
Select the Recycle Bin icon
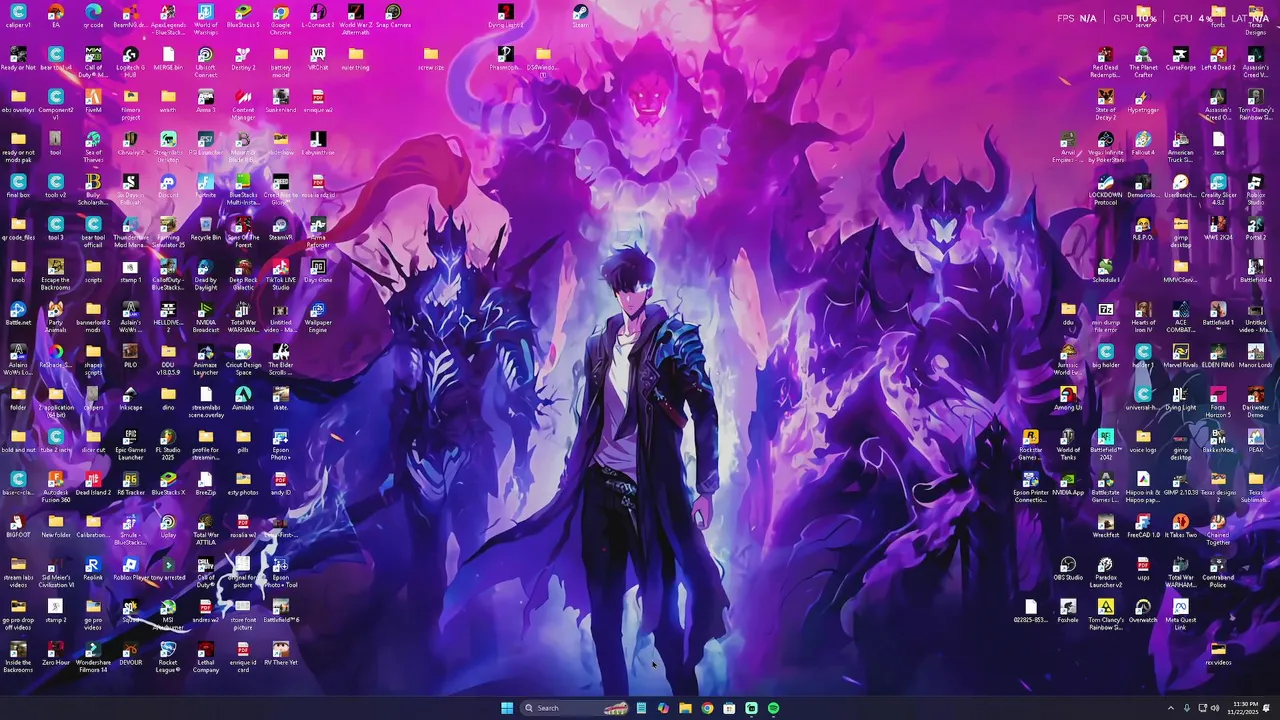[x=206, y=229]
